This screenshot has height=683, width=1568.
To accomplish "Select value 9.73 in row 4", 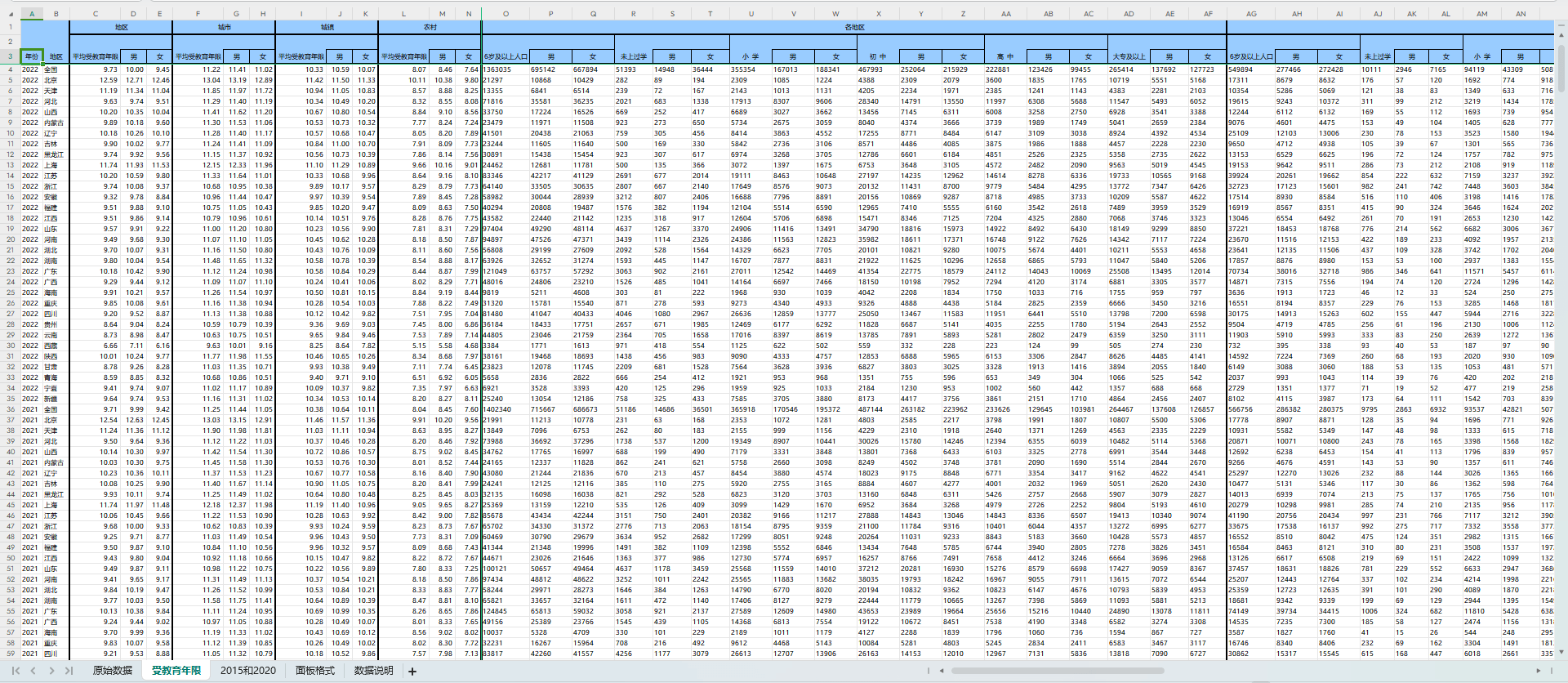I will coord(96,69).
